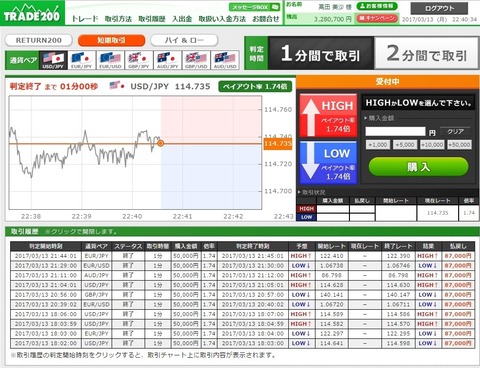This screenshot has height=368, width=480.
Task: Add +10,000 yen to purchase amount
Action: coord(432,145)
